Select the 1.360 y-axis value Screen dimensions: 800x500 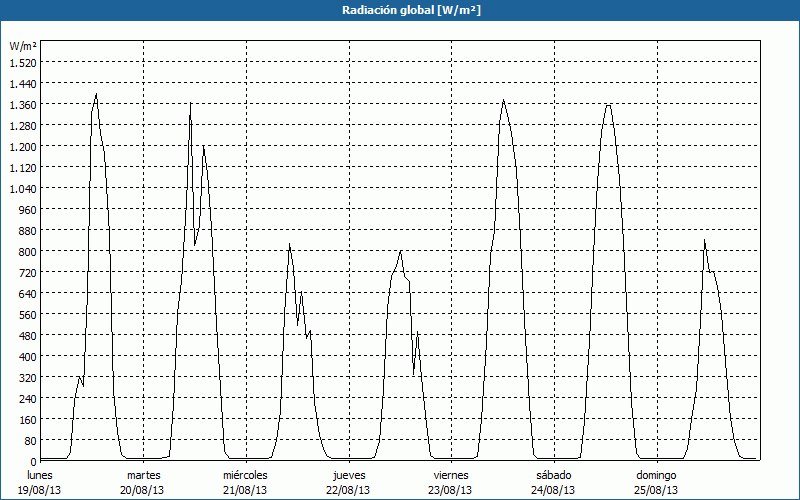coord(23,104)
